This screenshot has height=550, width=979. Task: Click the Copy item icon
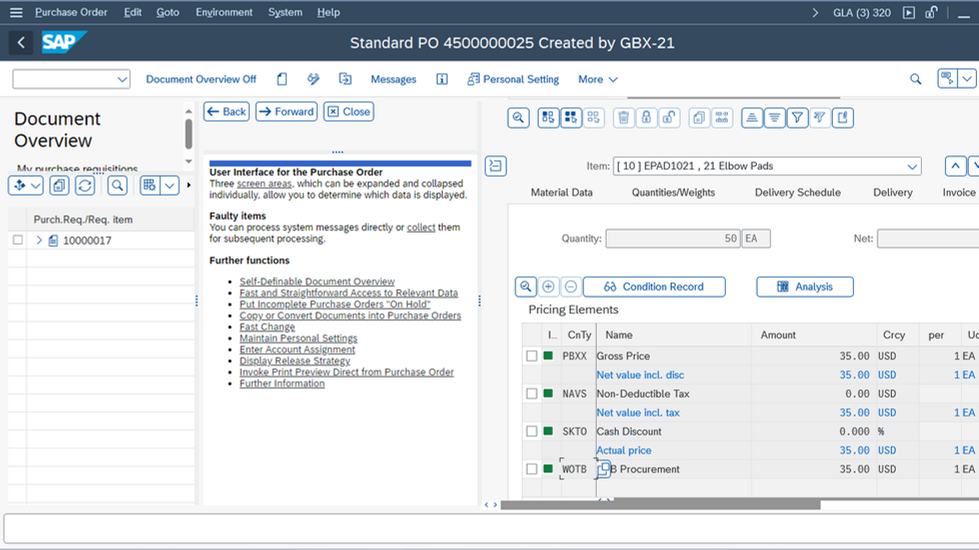coord(699,117)
